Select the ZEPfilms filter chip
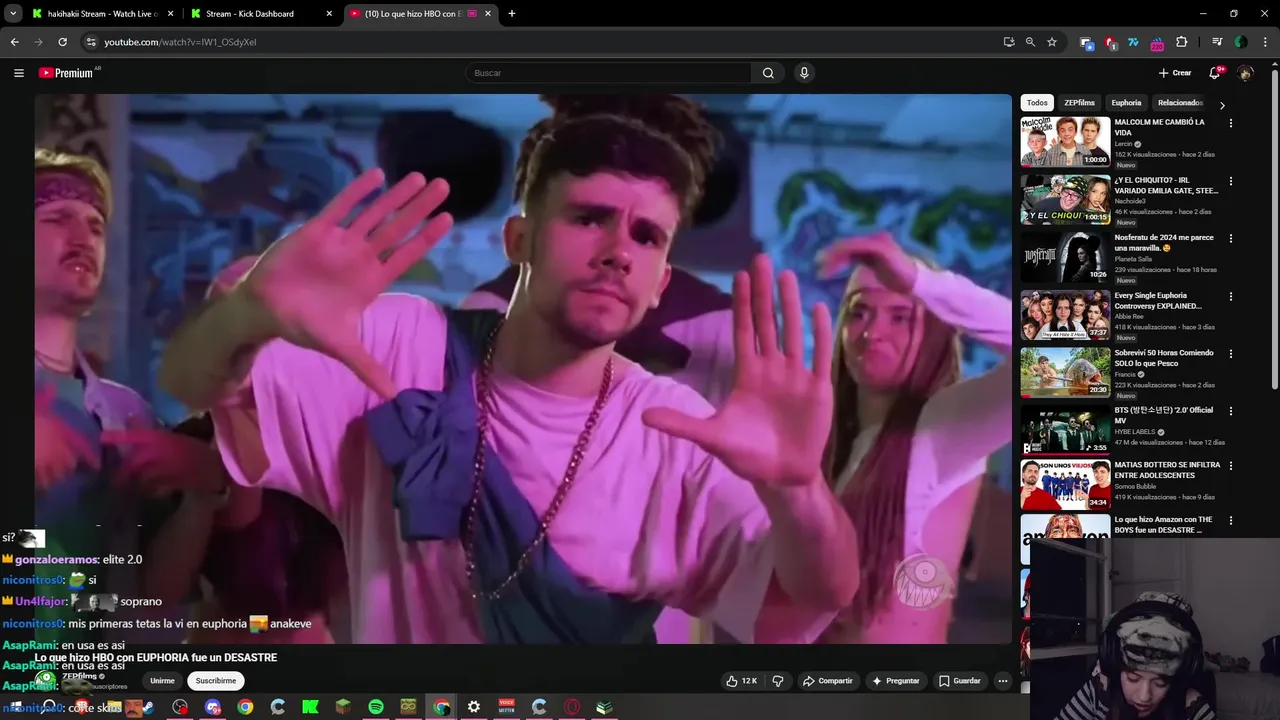The image size is (1280, 720). [1079, 103]
